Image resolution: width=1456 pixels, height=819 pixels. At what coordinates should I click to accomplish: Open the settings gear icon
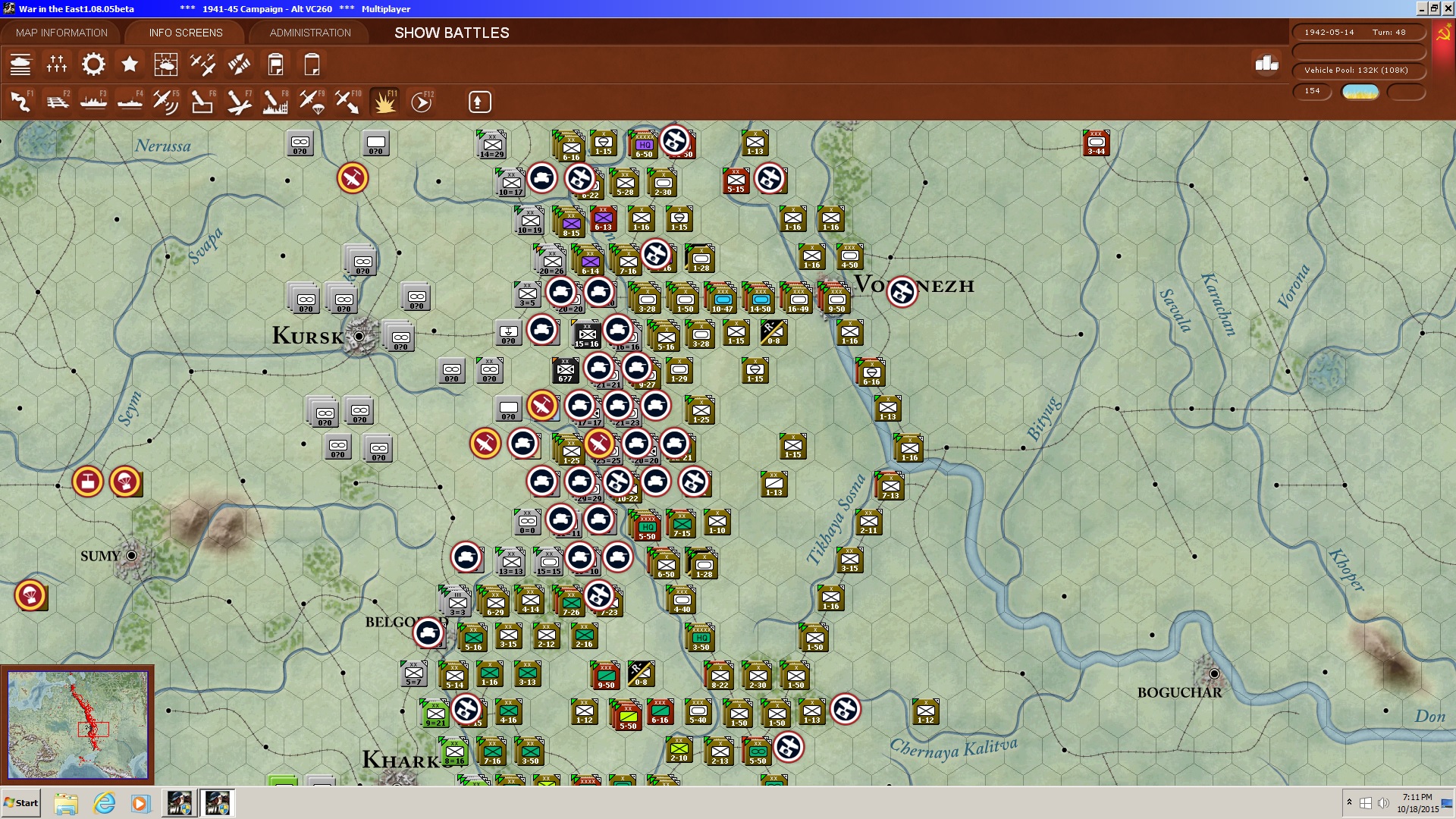(x=93, y=64)
